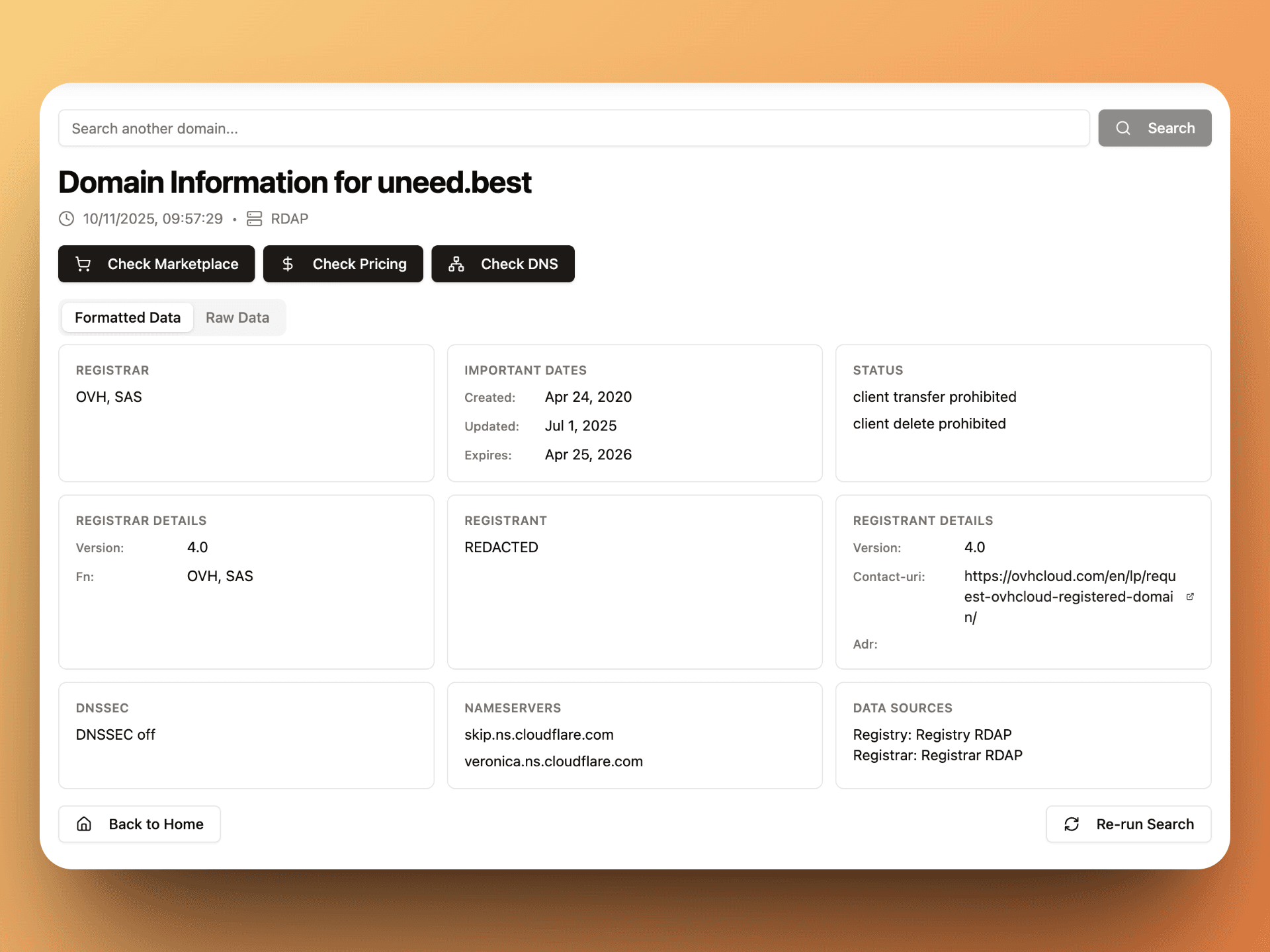Click Re-run Search
Viewport: 1270px width, 952px height.
coord(1128,824)
